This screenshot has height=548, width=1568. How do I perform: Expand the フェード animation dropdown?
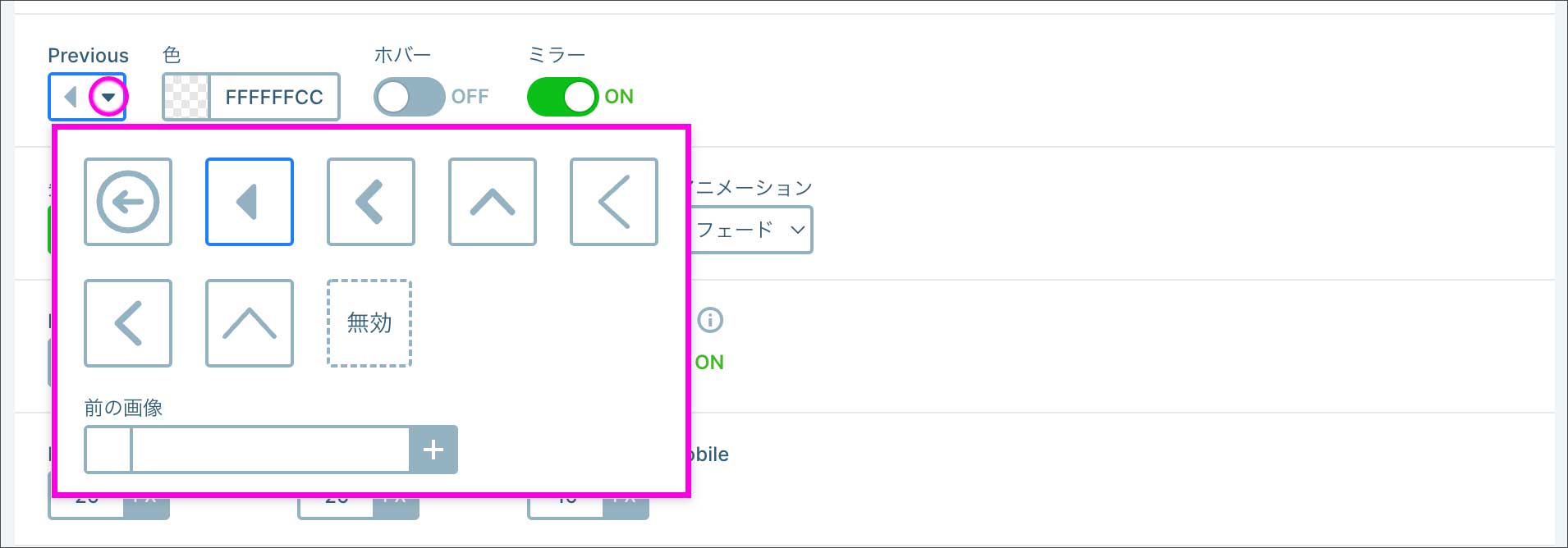[751, 230]
